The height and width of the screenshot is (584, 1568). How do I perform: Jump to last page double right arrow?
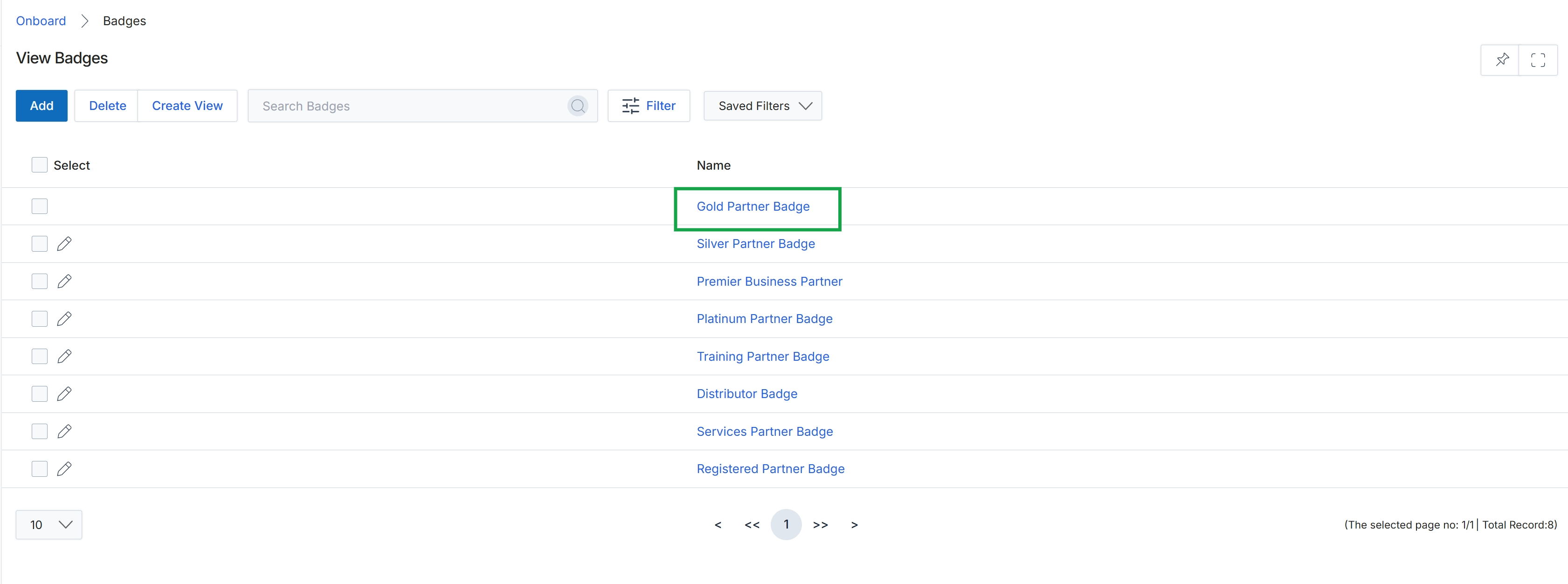(821, 524)
